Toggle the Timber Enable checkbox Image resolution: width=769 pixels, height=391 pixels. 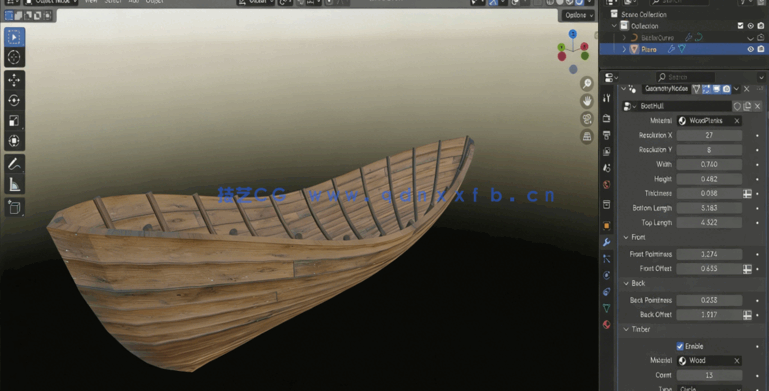coord(680,346)
